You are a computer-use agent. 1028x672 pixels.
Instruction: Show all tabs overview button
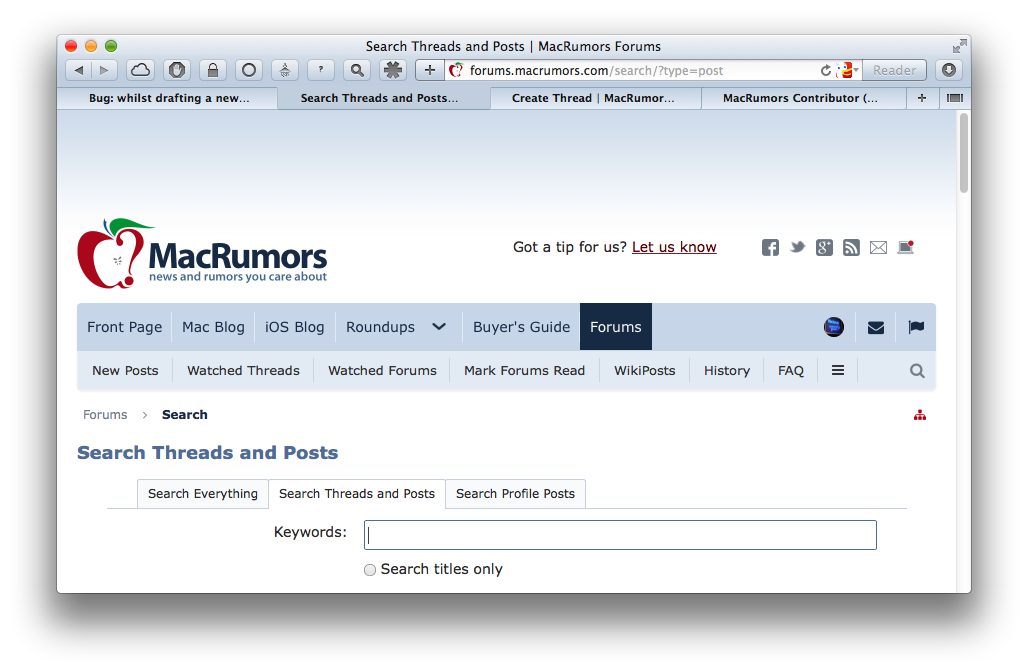pyautogui.click(x=955, y=98)
